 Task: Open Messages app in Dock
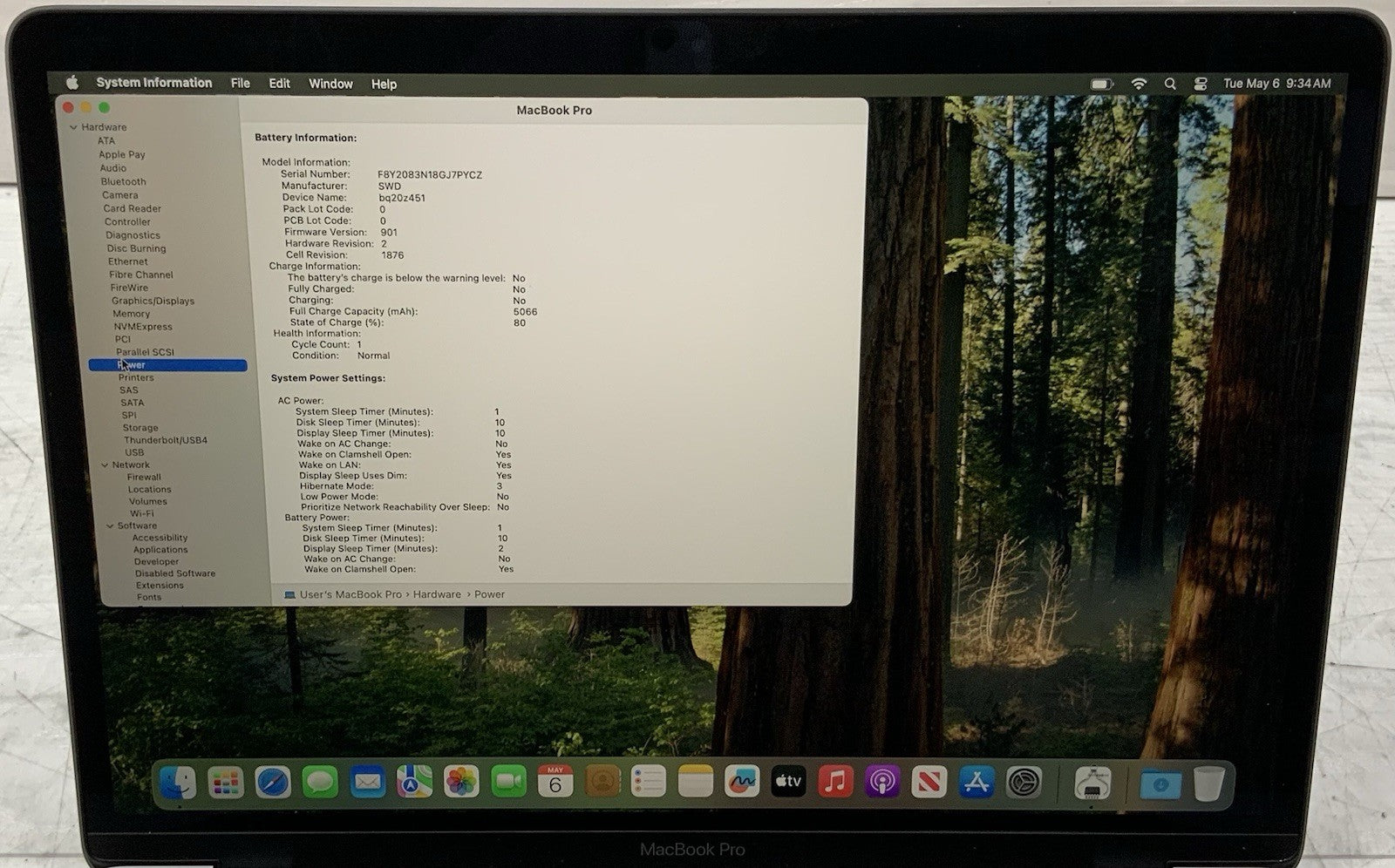pyautogui.click(x=320, y=782)
